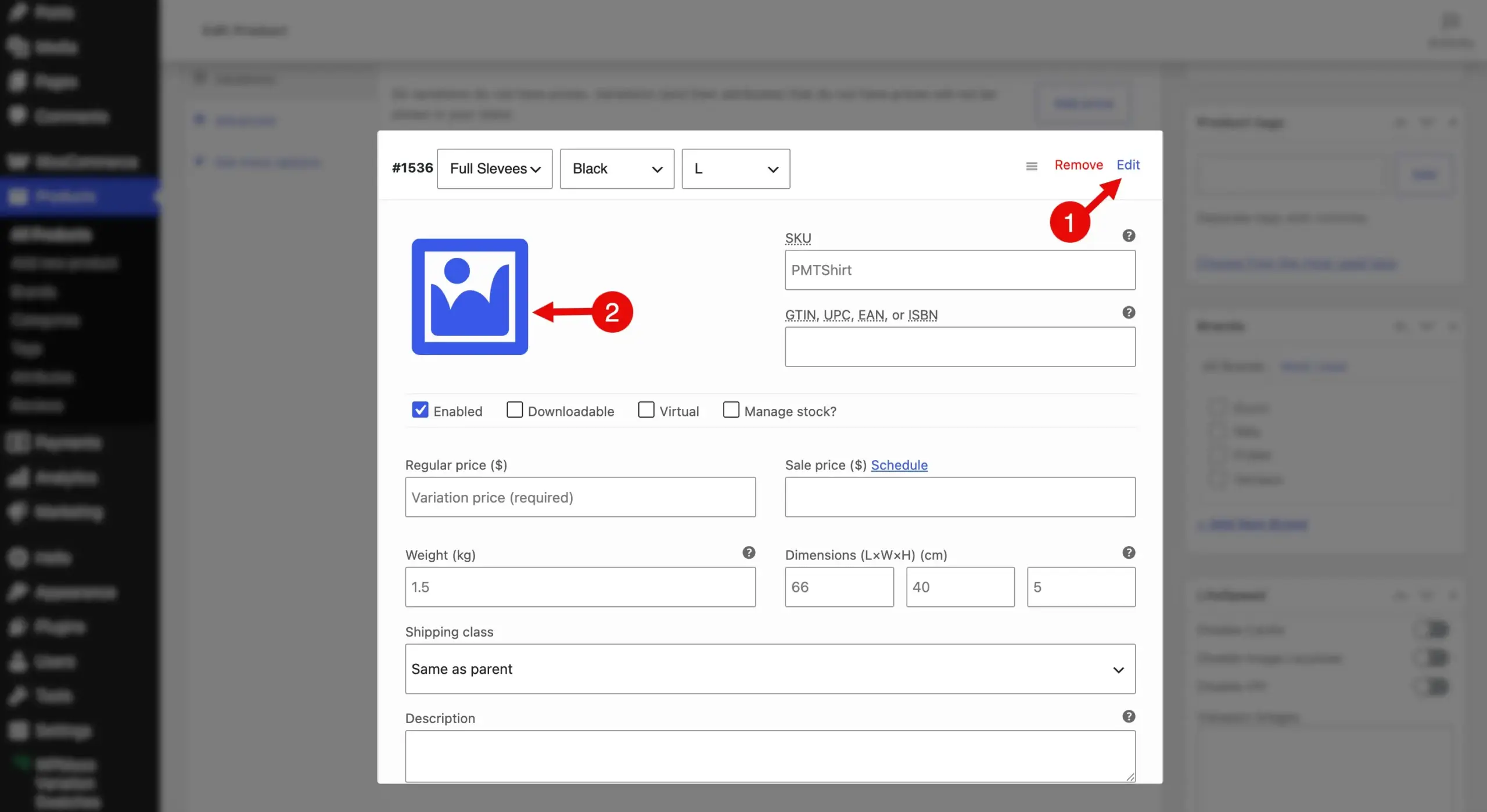Click the Regular price variation price field
Image resolution: width=1487 pixels, height=812 pixels.
click(x=580, y=497)
